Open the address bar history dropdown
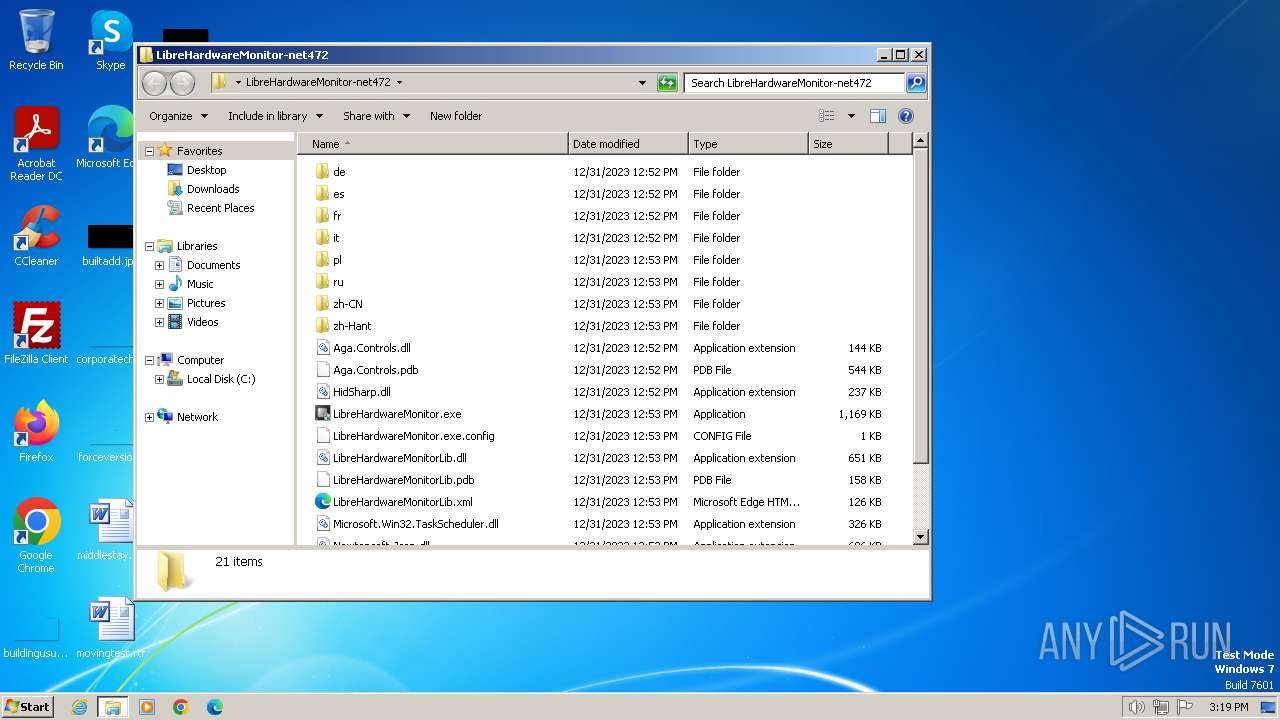The height and width of the screenshot is (720, 1280). (x=642, y=83)
